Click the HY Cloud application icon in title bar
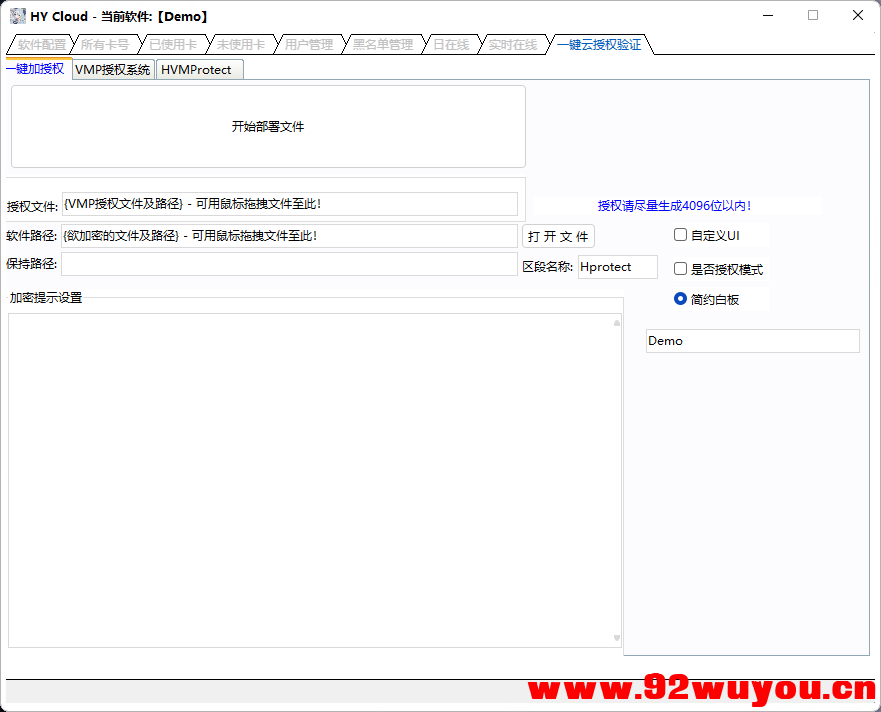The width and height of the screenshot is (881, 712). (x=14, y=15)
